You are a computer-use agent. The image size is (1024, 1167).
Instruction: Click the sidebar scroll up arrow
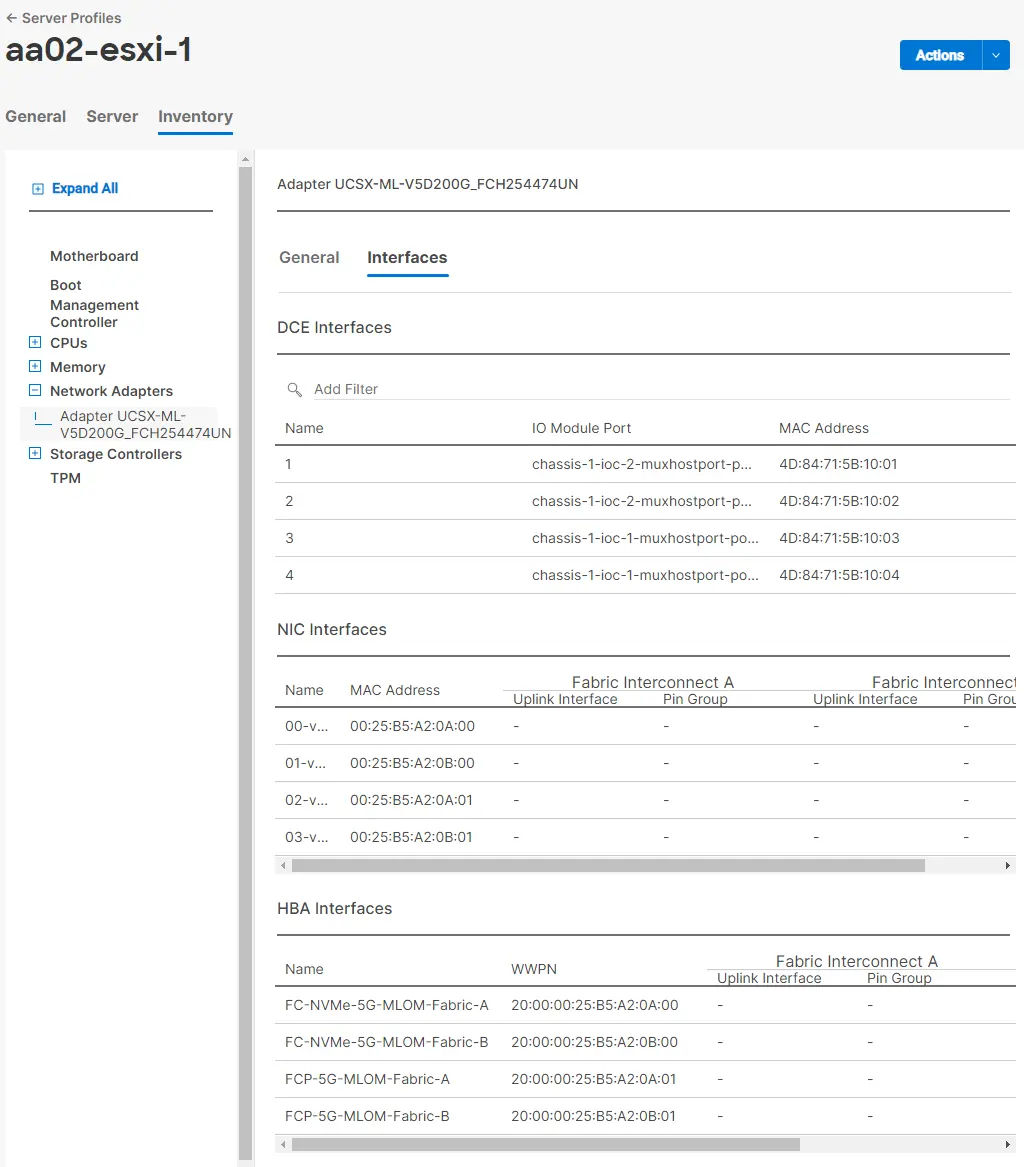point(245,159)
